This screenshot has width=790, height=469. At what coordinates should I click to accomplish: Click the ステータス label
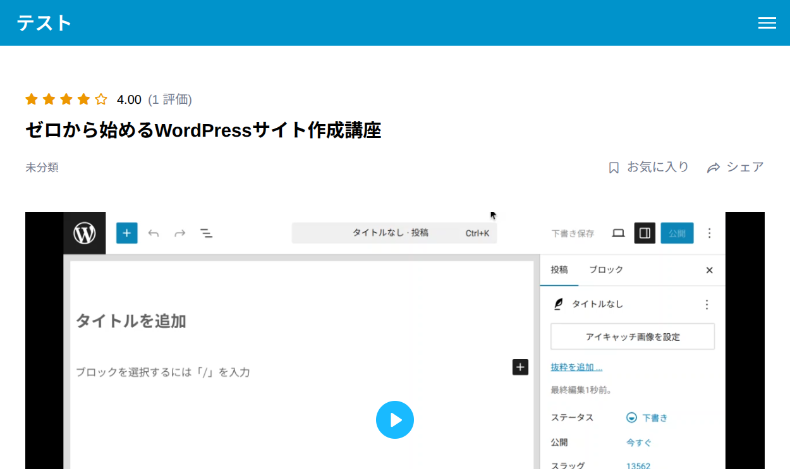[x=572, y=418]
